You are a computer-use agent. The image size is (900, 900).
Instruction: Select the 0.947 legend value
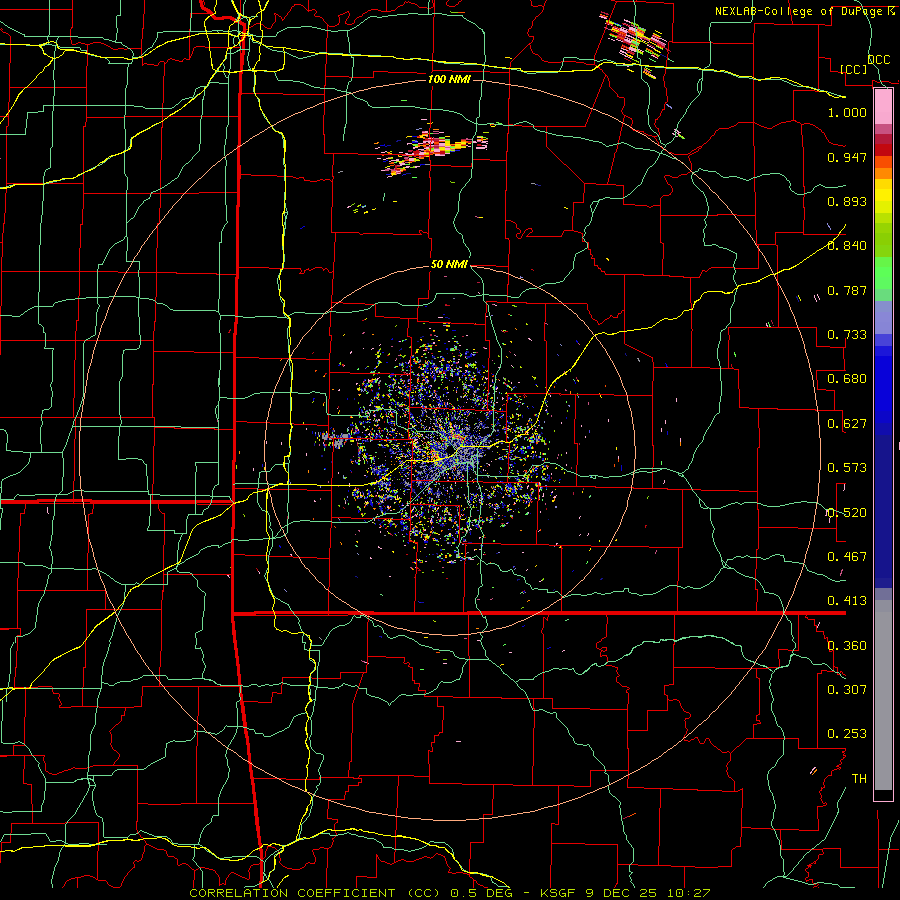click(x=847, y=157)
